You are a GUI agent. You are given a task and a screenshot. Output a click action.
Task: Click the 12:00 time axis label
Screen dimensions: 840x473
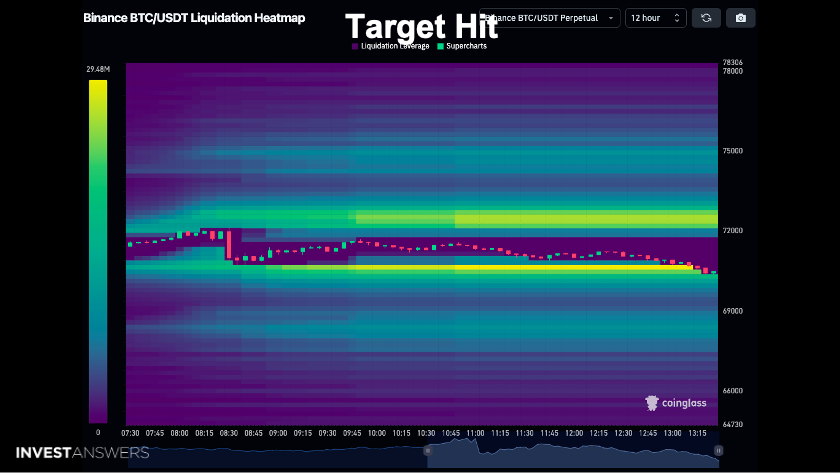(x=574, y=433)
